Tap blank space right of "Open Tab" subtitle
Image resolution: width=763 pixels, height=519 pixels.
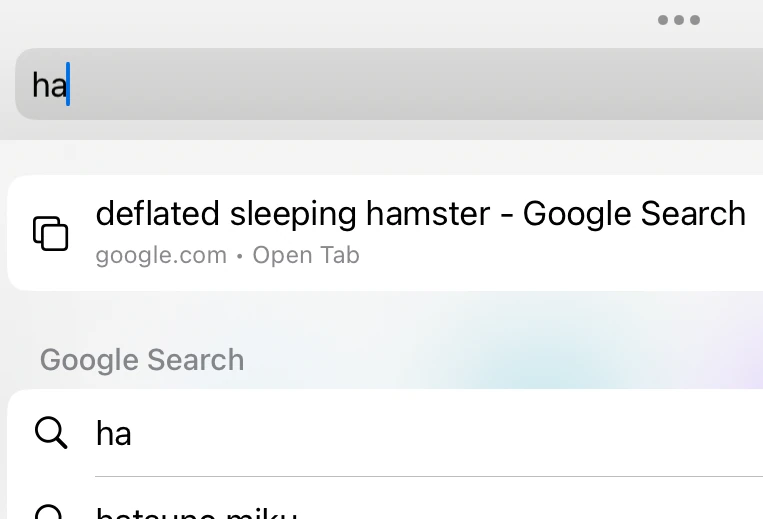pos(560,257)
